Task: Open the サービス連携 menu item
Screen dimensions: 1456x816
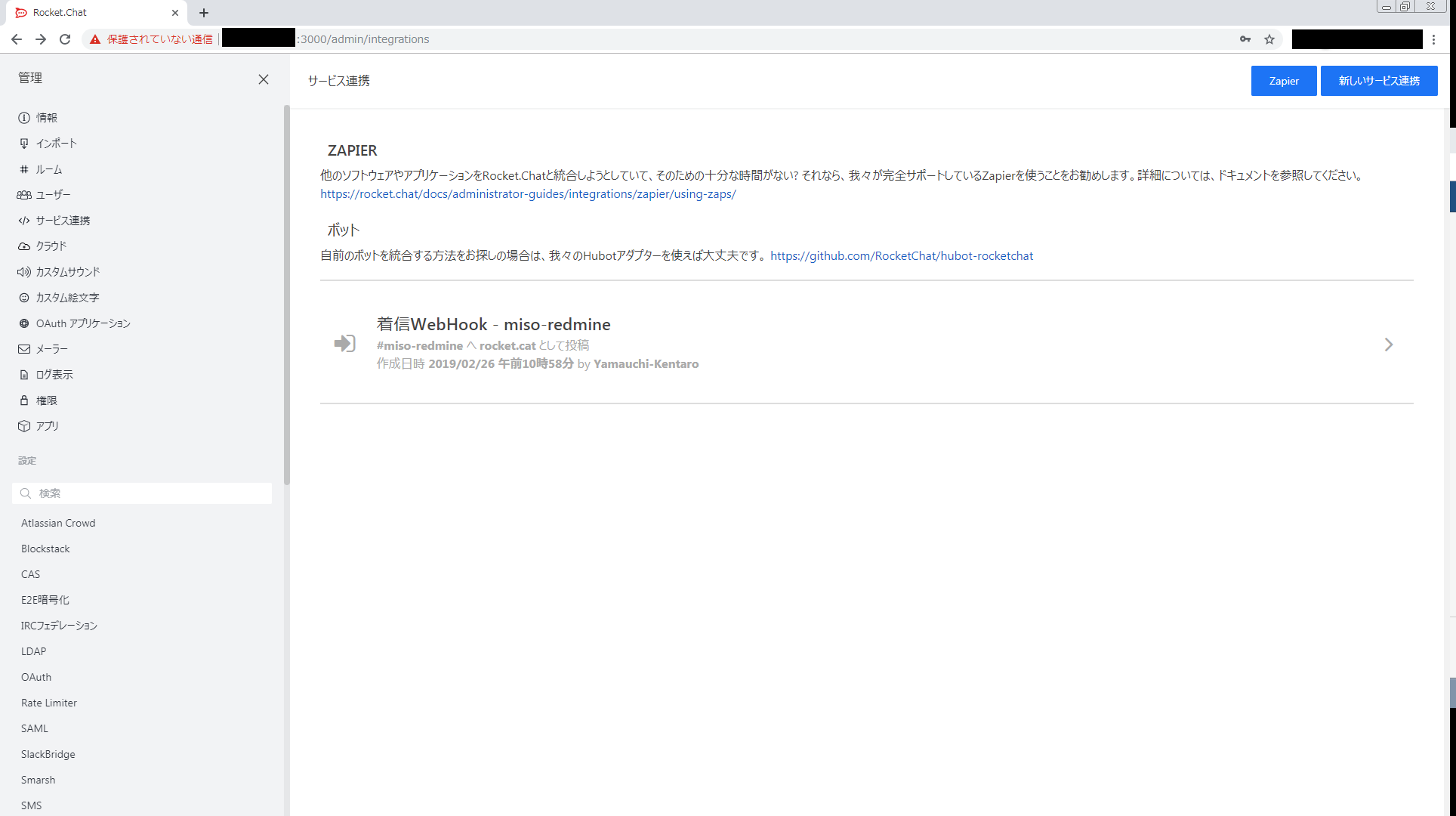Action: click(63, 221)
